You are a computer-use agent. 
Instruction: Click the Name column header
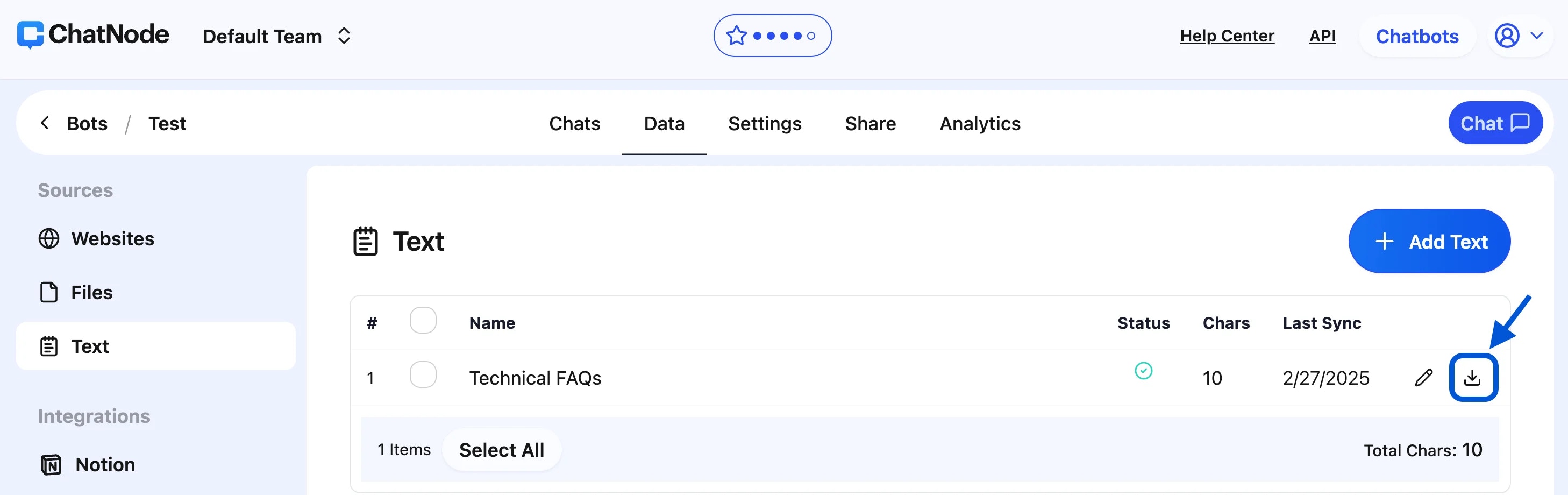click(x=492, y=323)
